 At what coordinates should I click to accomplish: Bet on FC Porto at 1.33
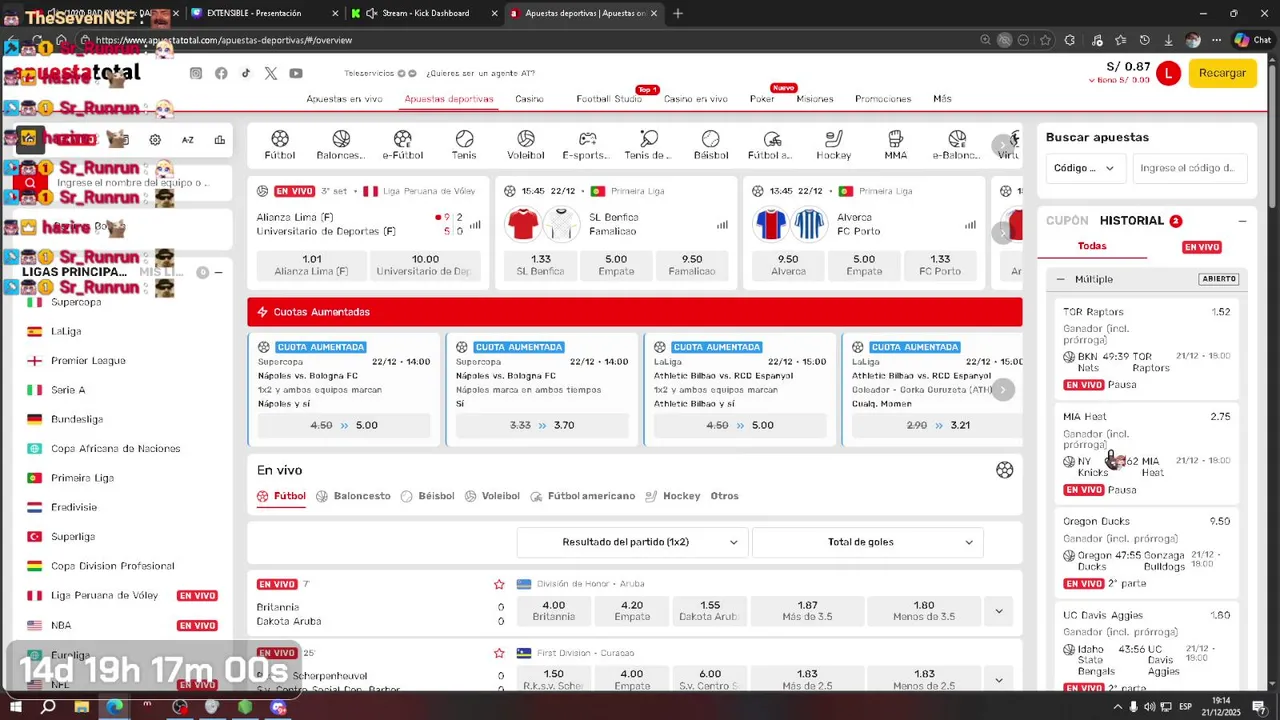coord(940,265)
